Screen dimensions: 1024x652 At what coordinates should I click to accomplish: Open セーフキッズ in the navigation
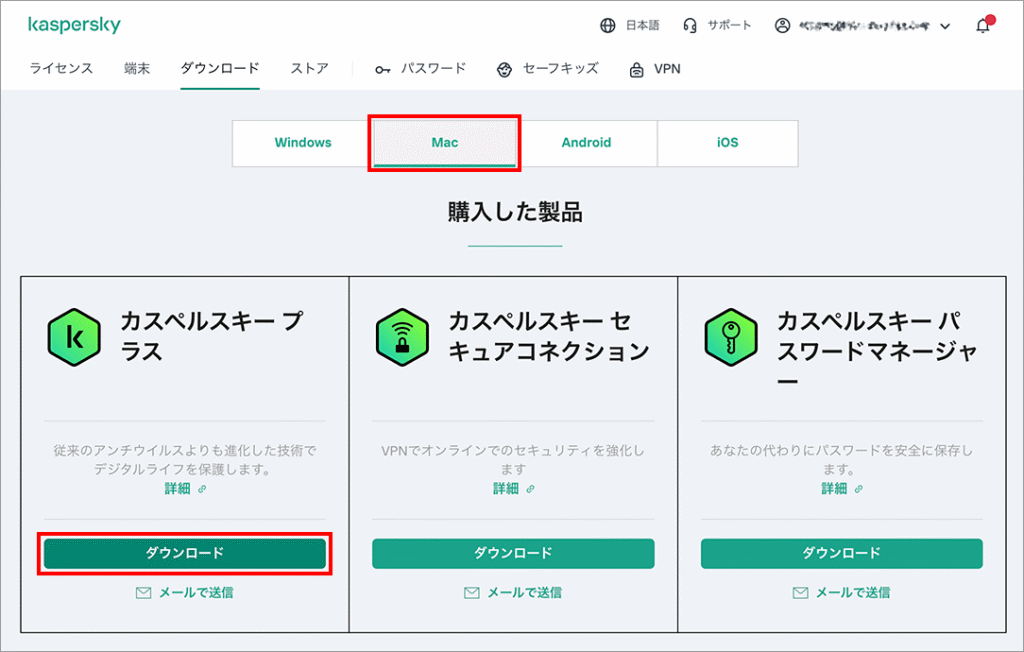[x=560, y=68]
